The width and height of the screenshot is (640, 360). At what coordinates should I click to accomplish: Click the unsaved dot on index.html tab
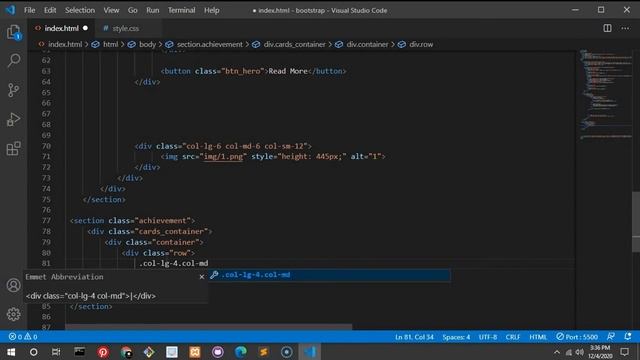click(x=85, y=28)
